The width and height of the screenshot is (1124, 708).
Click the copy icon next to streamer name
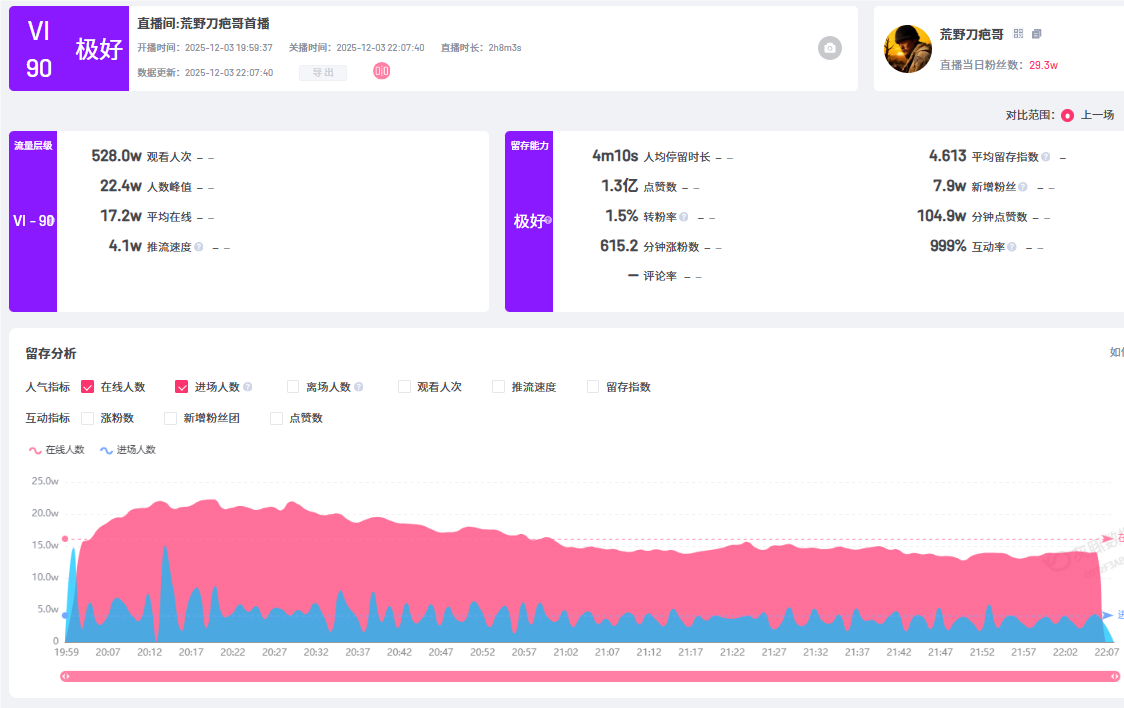tap(1036, 34)
